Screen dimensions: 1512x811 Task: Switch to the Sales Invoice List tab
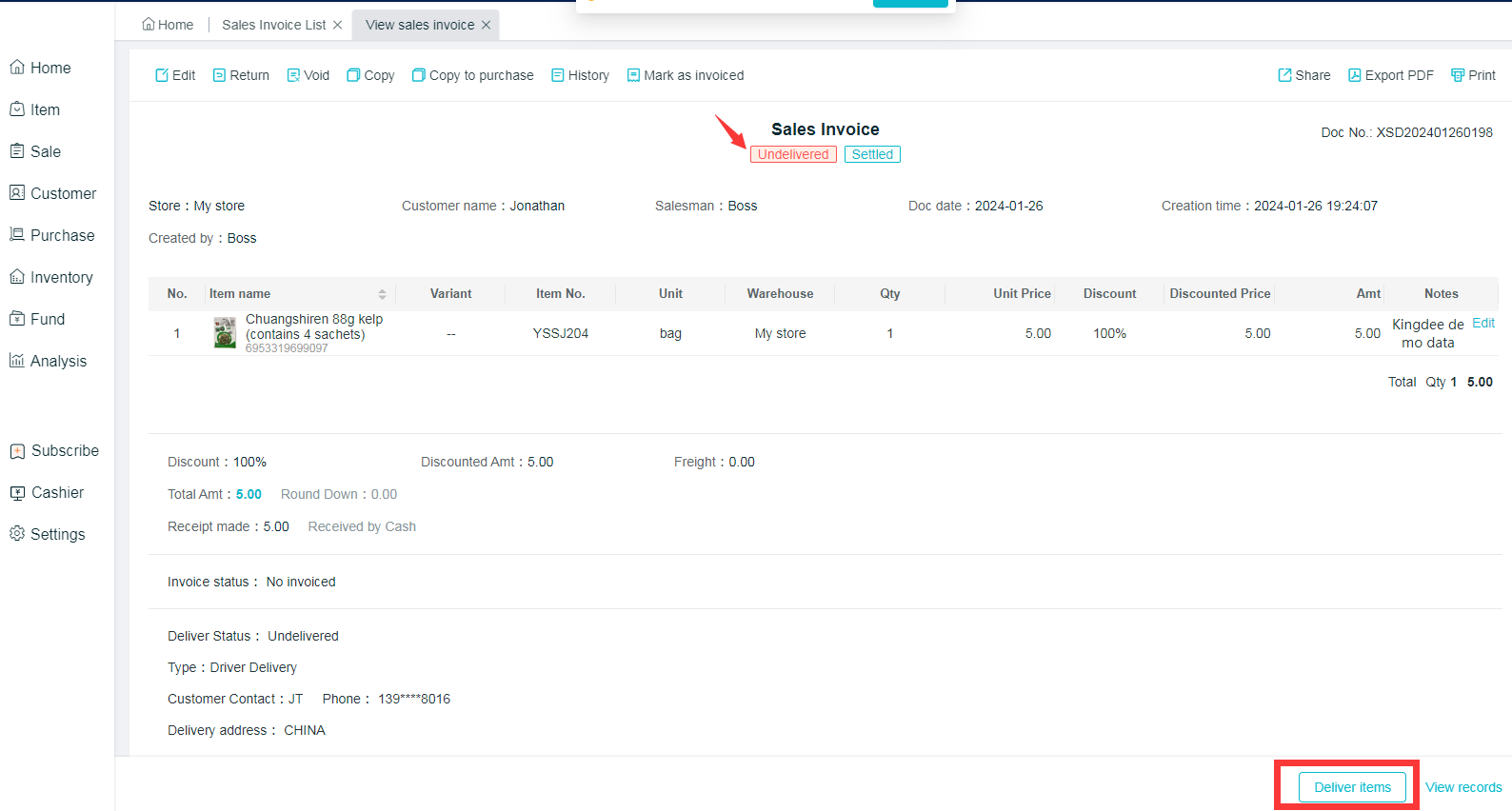[273, 25]
